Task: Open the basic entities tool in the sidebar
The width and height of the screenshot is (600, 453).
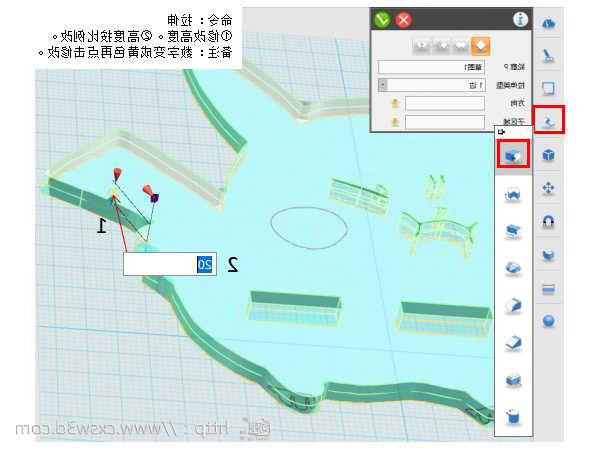Action: coord(549,24)
